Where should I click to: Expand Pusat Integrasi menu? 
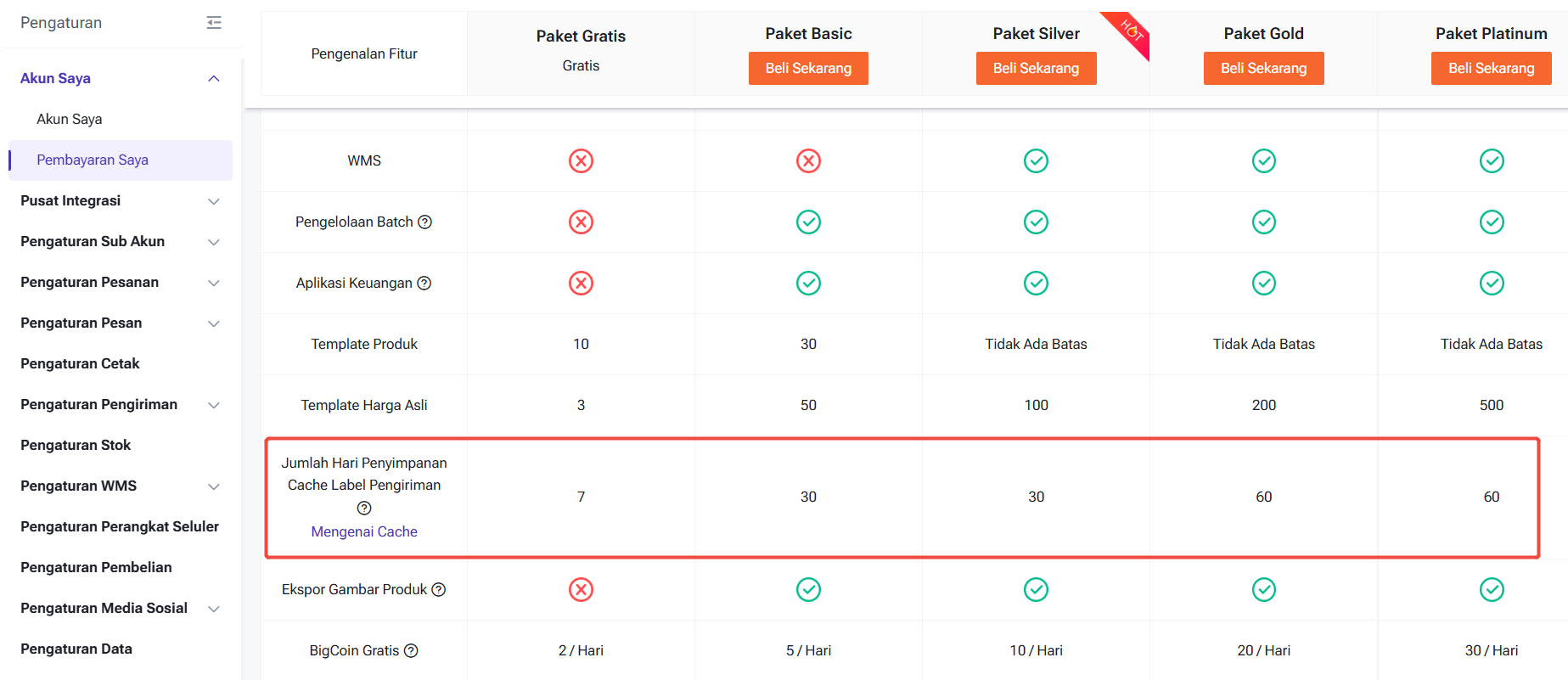tap(214, 201)
